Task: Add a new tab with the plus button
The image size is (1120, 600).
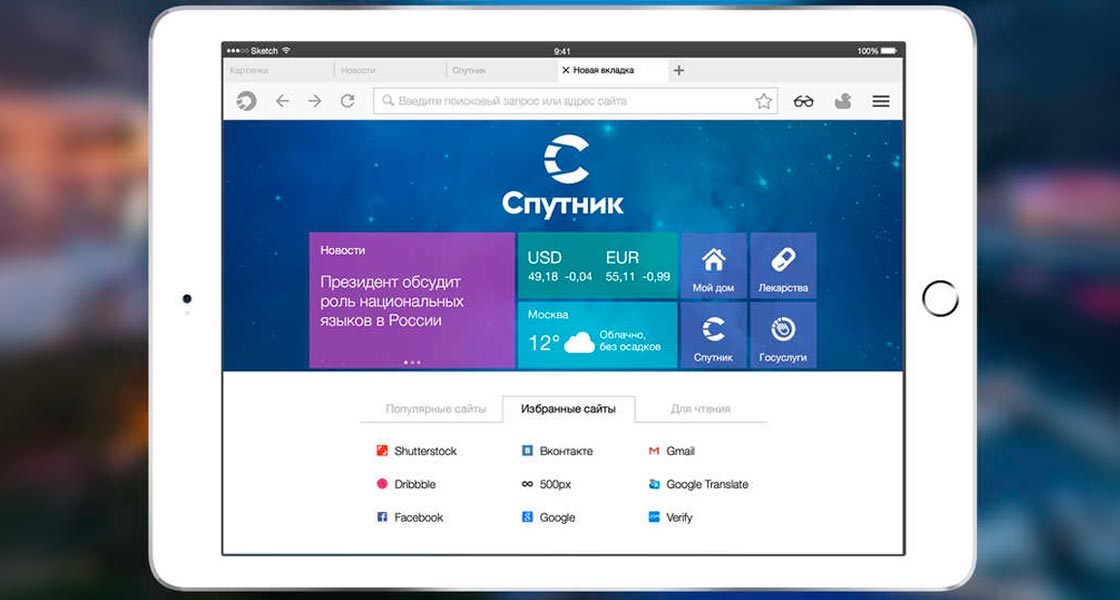Action: coord(679,70)
